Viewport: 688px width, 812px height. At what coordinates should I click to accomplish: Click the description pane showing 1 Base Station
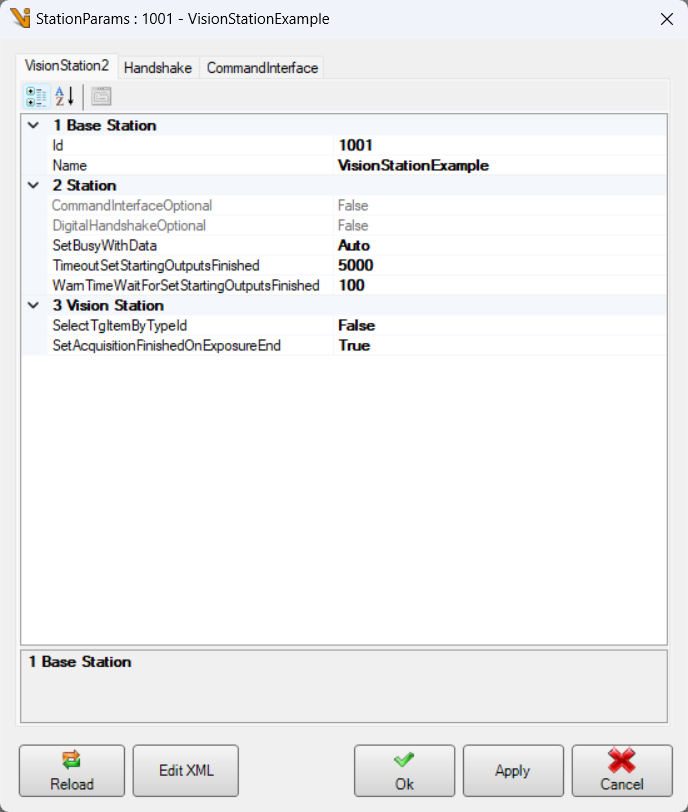point(344,686)
